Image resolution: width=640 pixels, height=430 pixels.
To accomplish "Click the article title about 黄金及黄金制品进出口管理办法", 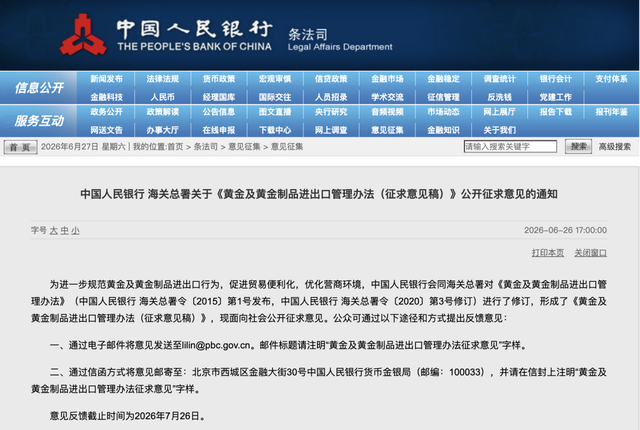I will pos(319,194).
